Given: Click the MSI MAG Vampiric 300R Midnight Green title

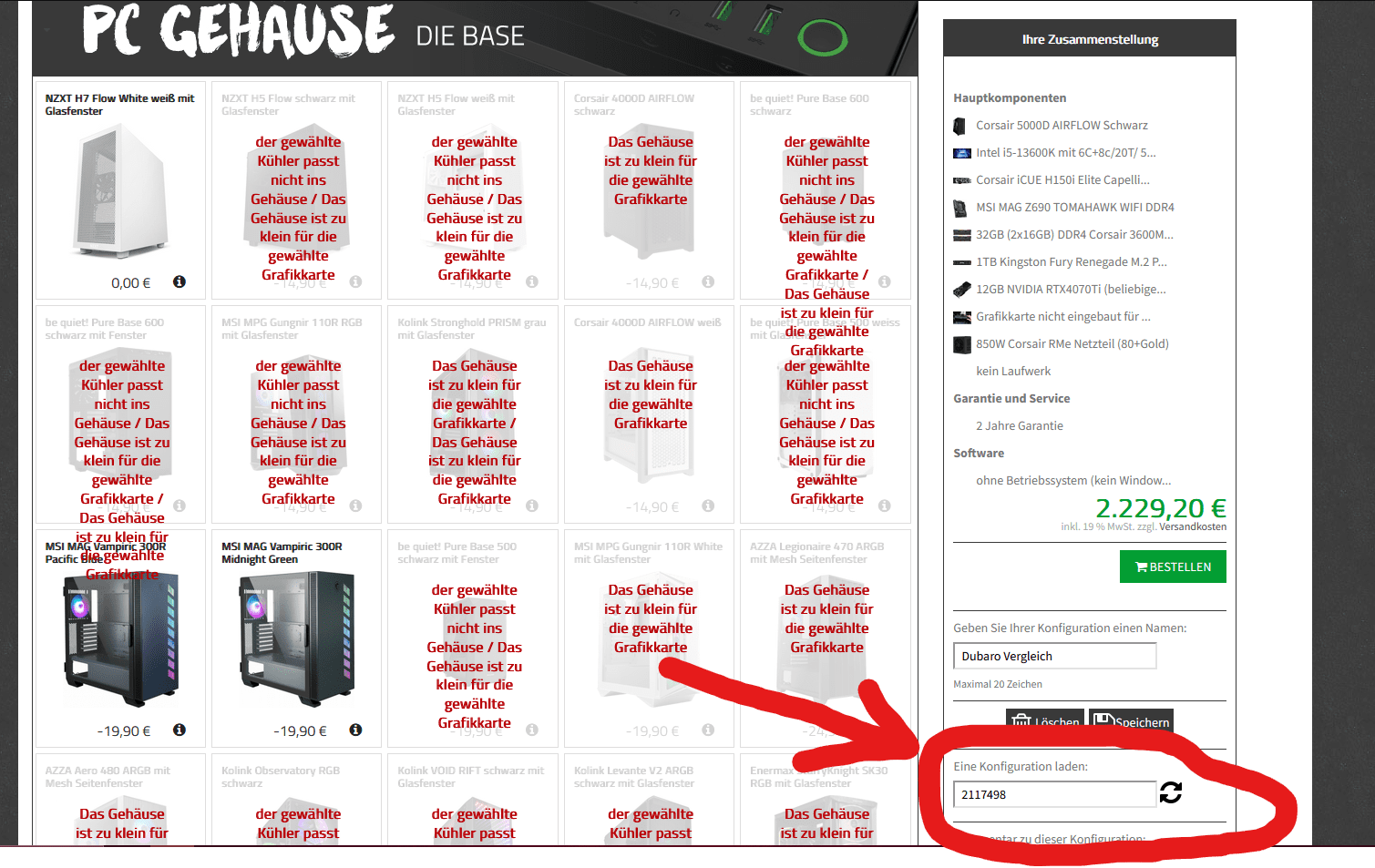Looking at the screenshot, I should (x=282, y=553).
